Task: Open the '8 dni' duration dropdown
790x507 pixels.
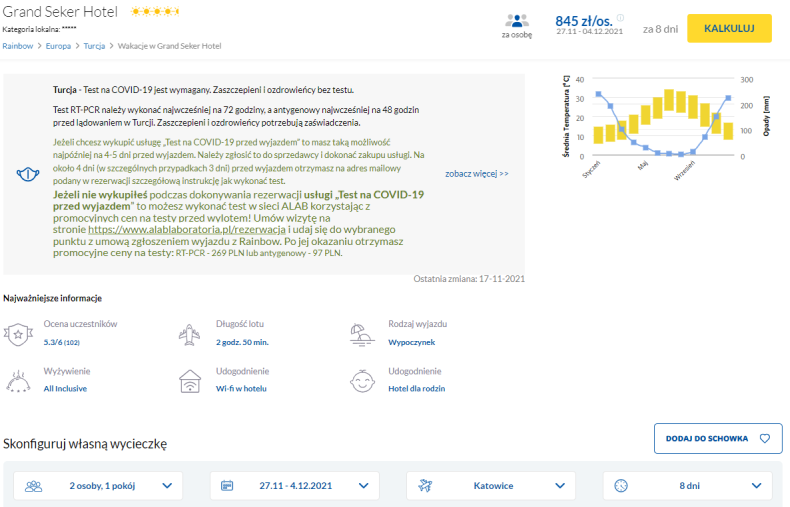Action: pos(688,486)
